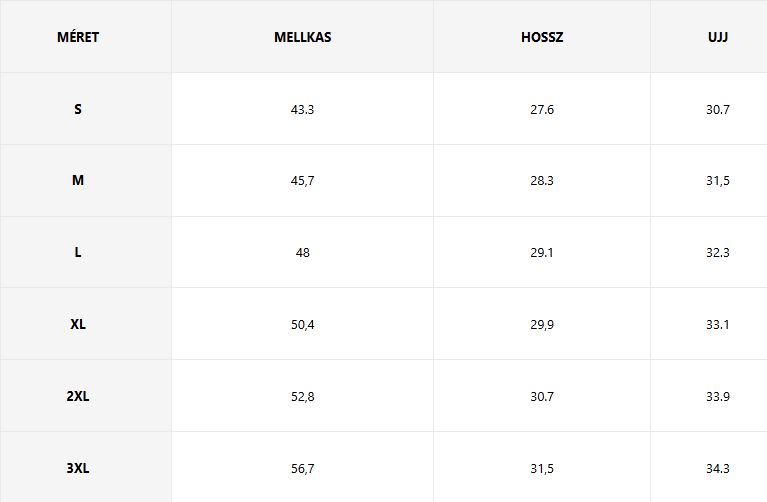Select the 3XL size row label
767x502 pixels.
click(78, 467)
